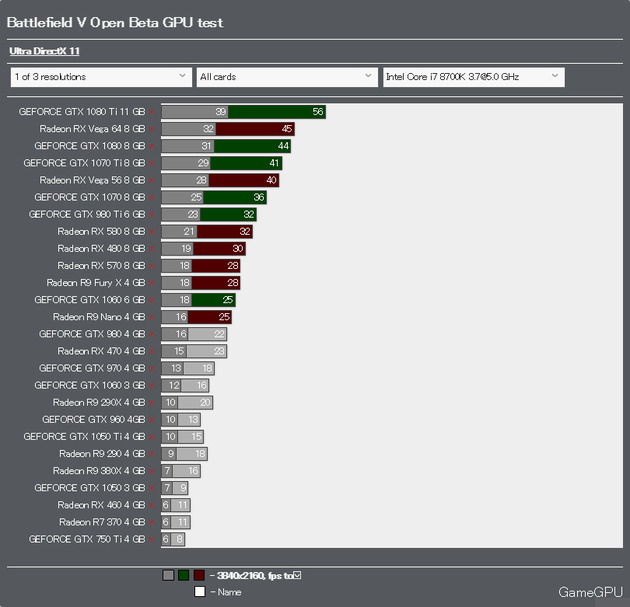Click the white Name legend swatch
Screen dimensions: 630x607
coord(200,591)
